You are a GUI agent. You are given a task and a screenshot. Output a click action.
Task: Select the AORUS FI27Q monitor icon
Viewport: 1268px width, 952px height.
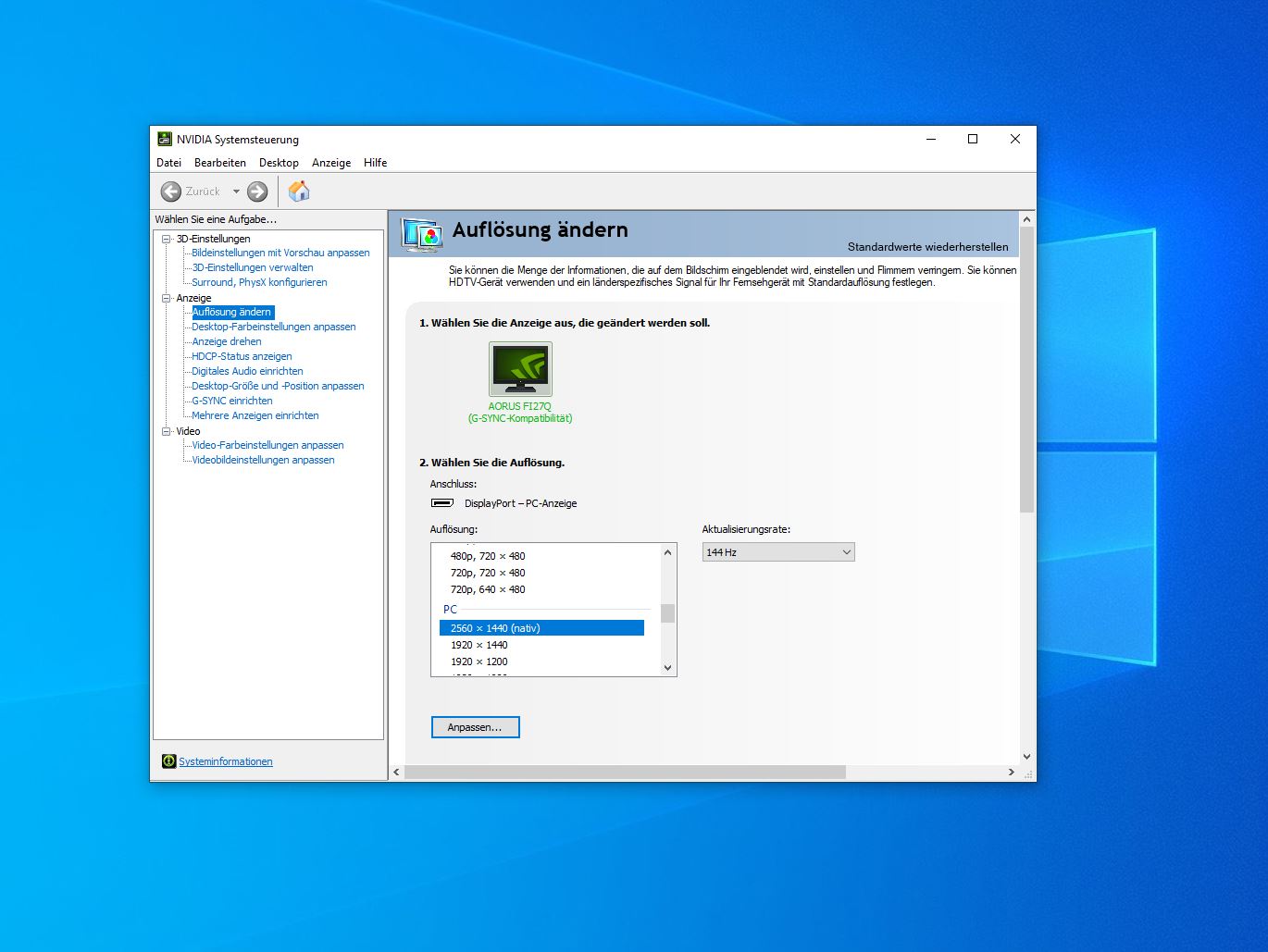pyautogui.click(x=520, y=368)
